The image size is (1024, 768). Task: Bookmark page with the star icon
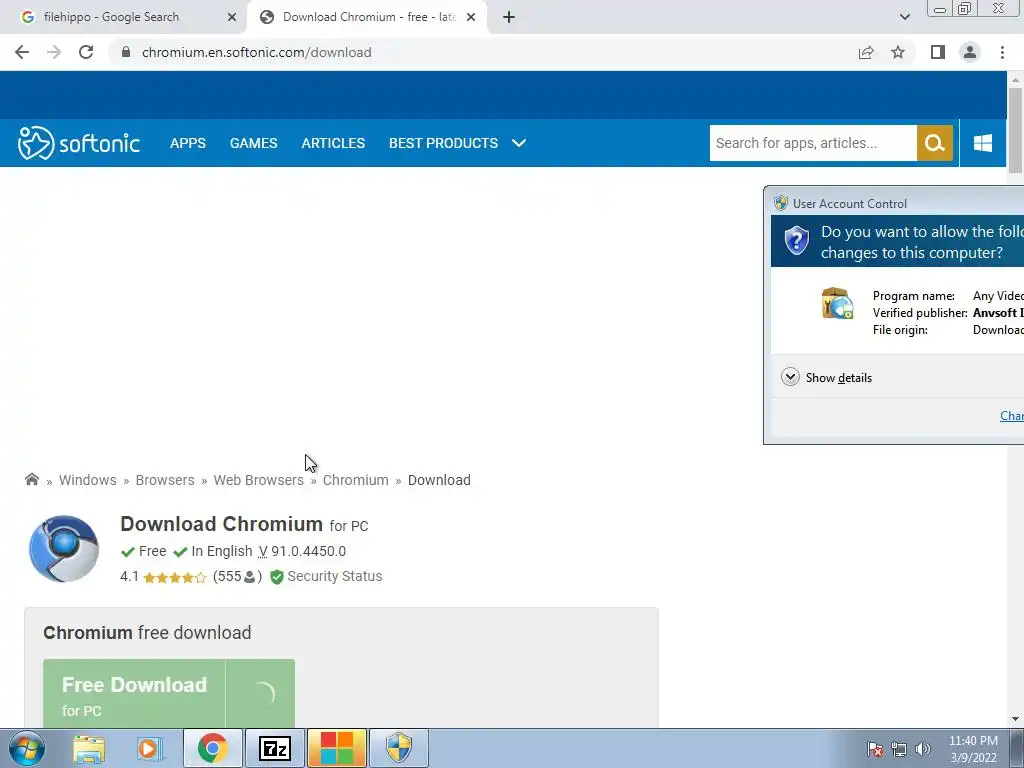coord(898,52)
